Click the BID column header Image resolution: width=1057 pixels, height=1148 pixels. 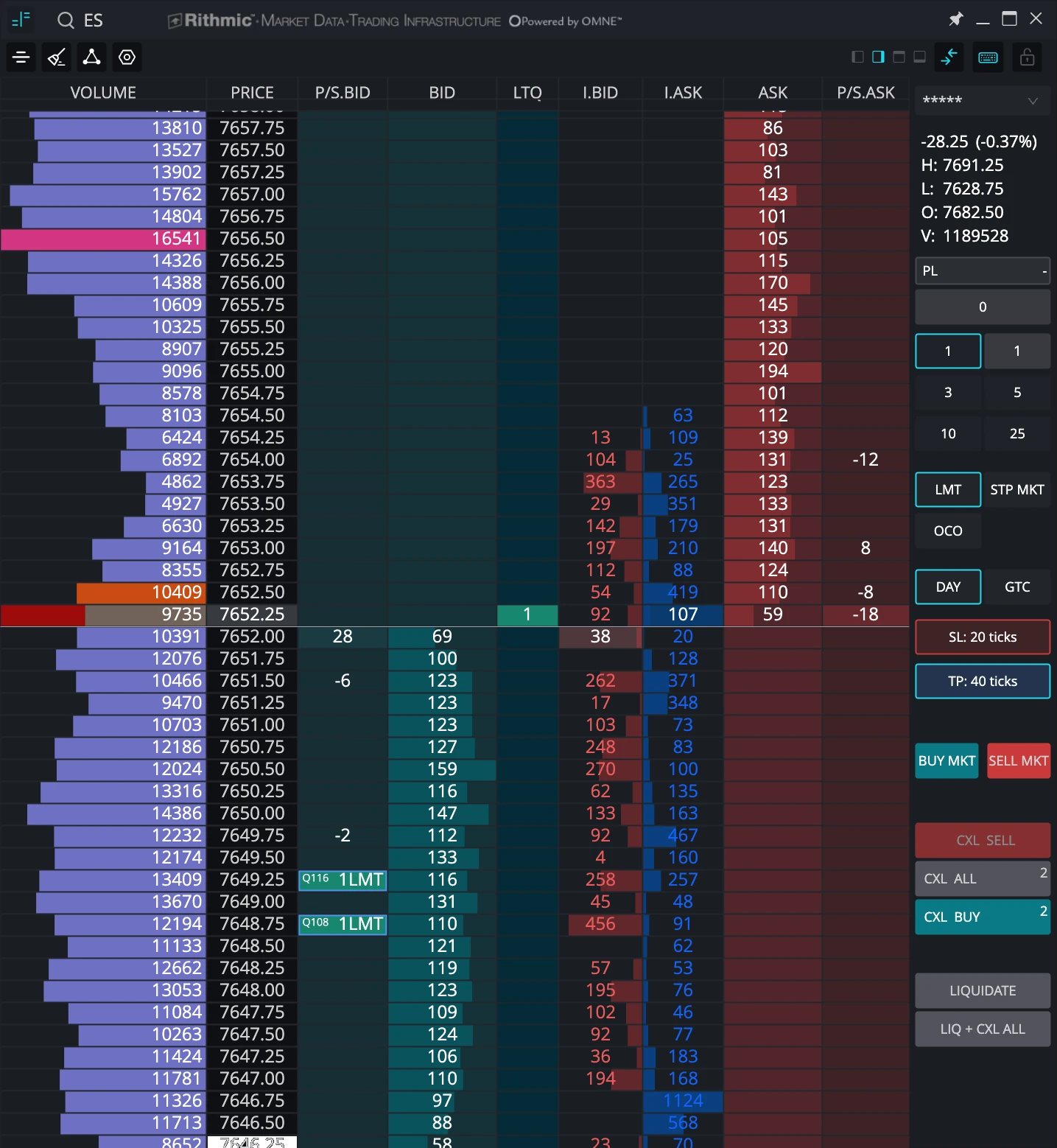(442, 93)
